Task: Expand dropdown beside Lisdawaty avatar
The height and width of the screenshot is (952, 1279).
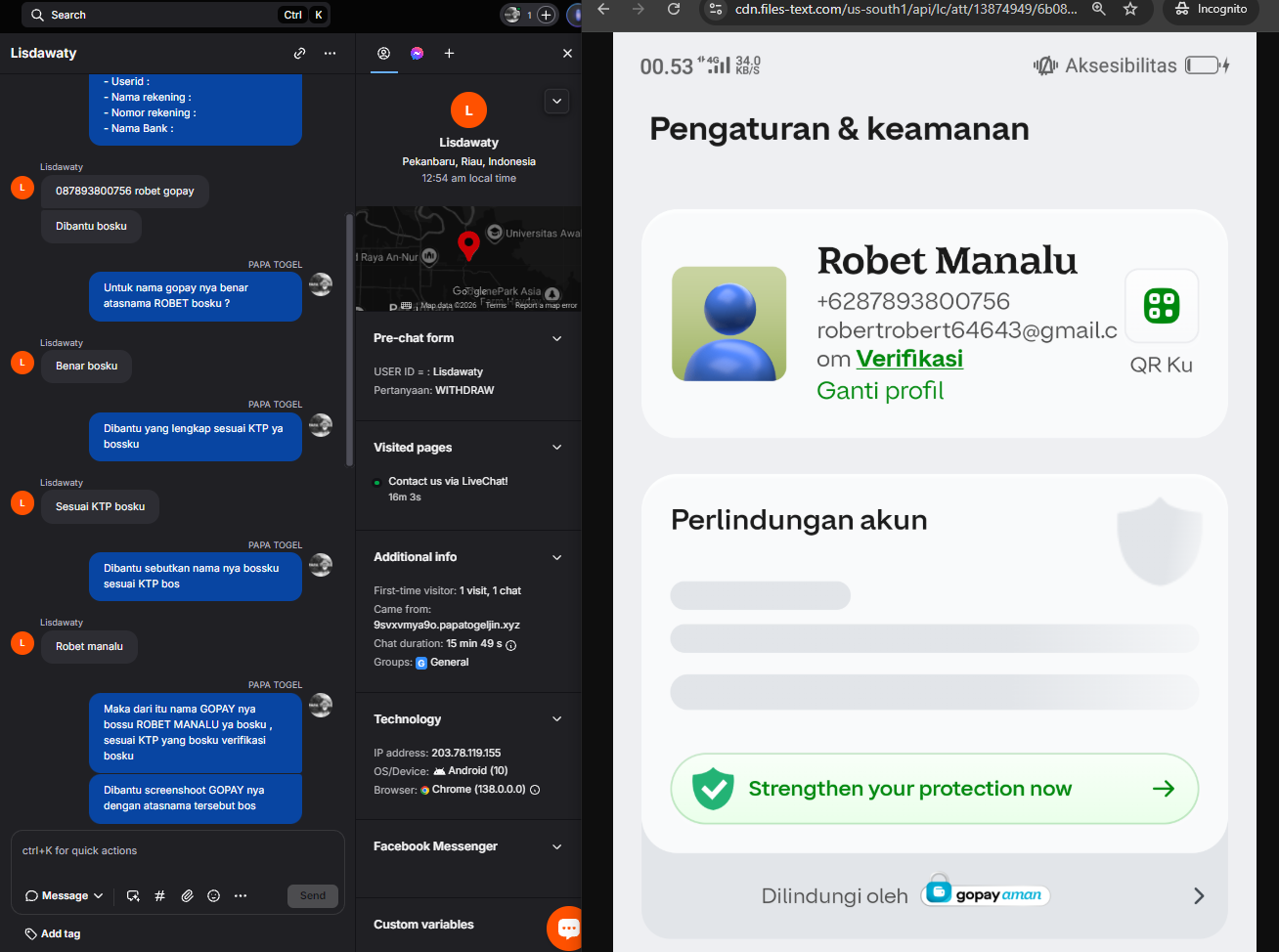Action: point(556,101)
